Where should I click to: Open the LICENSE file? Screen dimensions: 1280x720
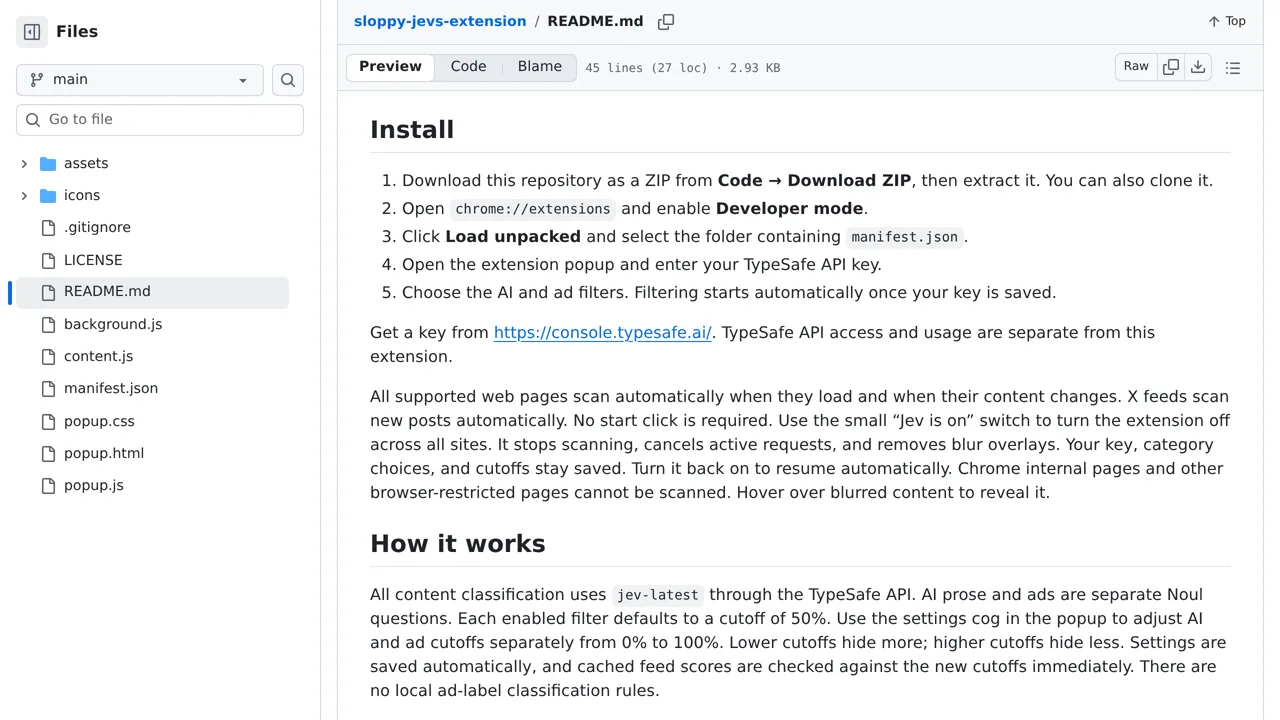[x=93, y=260]
